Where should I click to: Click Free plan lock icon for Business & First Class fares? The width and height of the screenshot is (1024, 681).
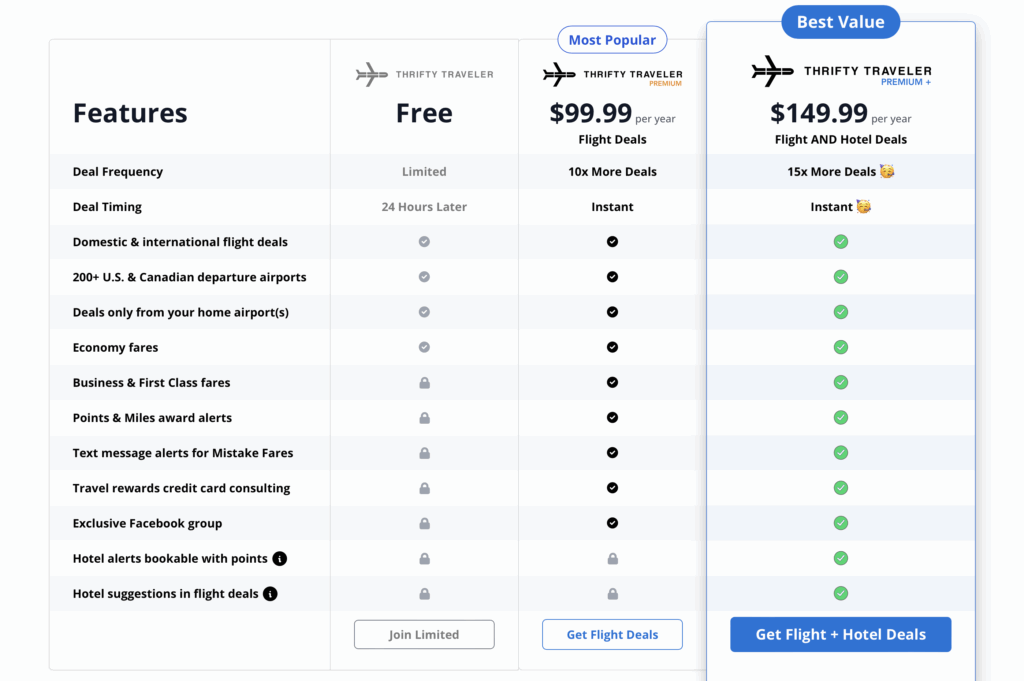[424, 383]
